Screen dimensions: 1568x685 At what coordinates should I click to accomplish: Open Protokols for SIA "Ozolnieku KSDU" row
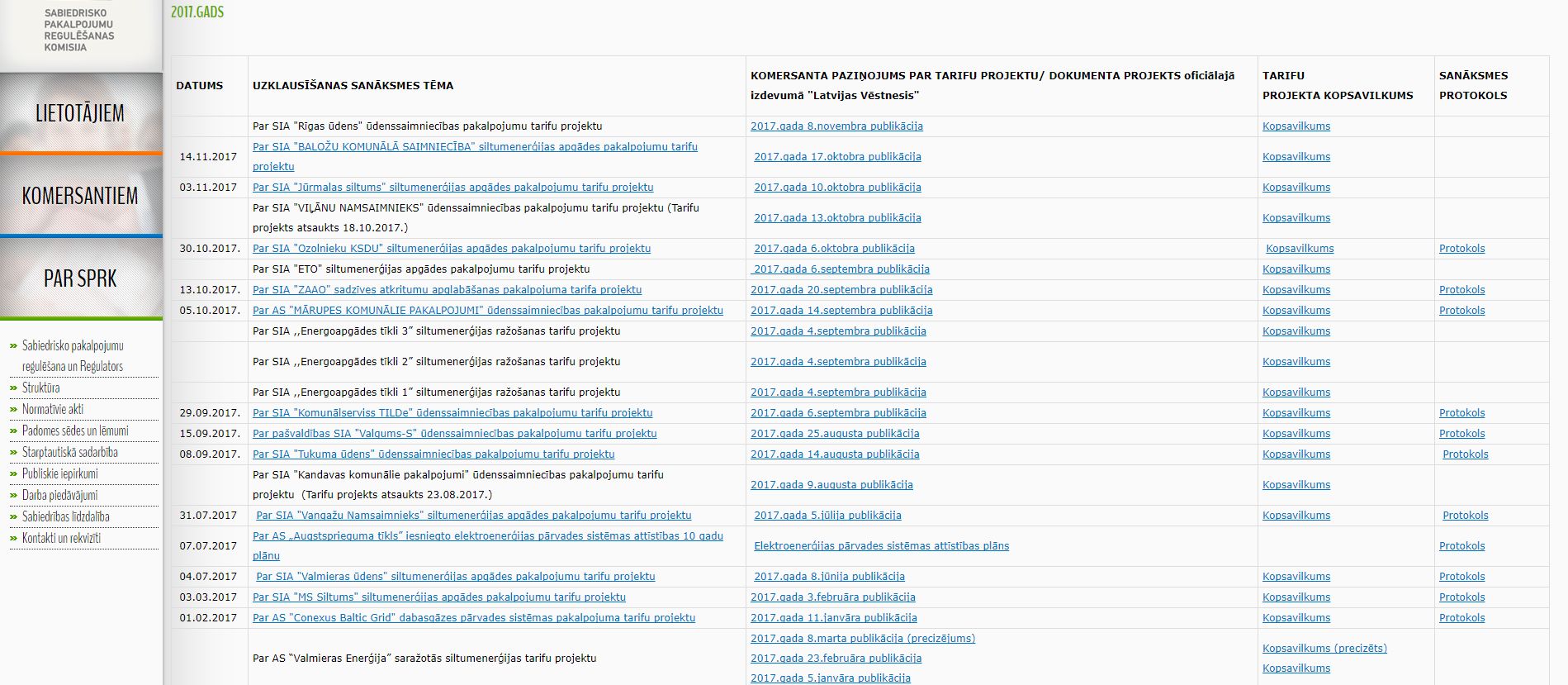click(1461, 249)
